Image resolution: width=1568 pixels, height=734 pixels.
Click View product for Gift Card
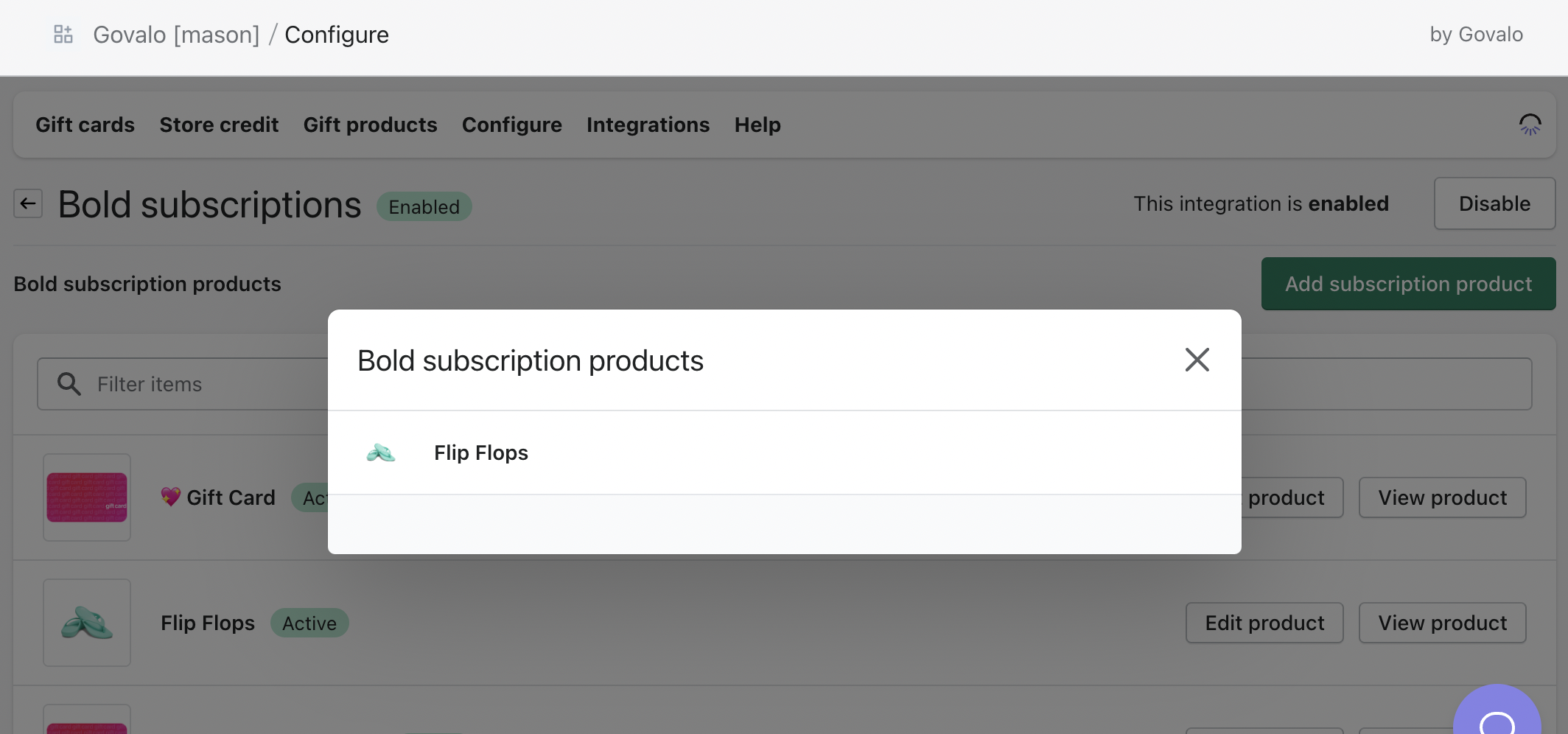click(1442, 497)
